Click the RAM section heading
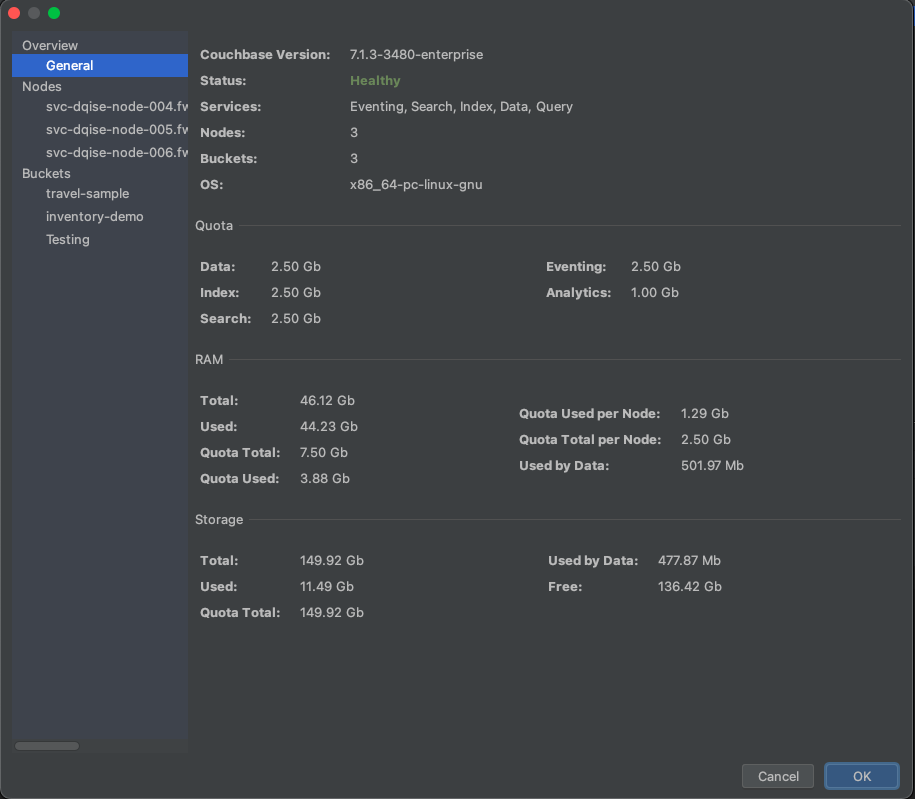 pyautogui.click(x=209, y=360)
